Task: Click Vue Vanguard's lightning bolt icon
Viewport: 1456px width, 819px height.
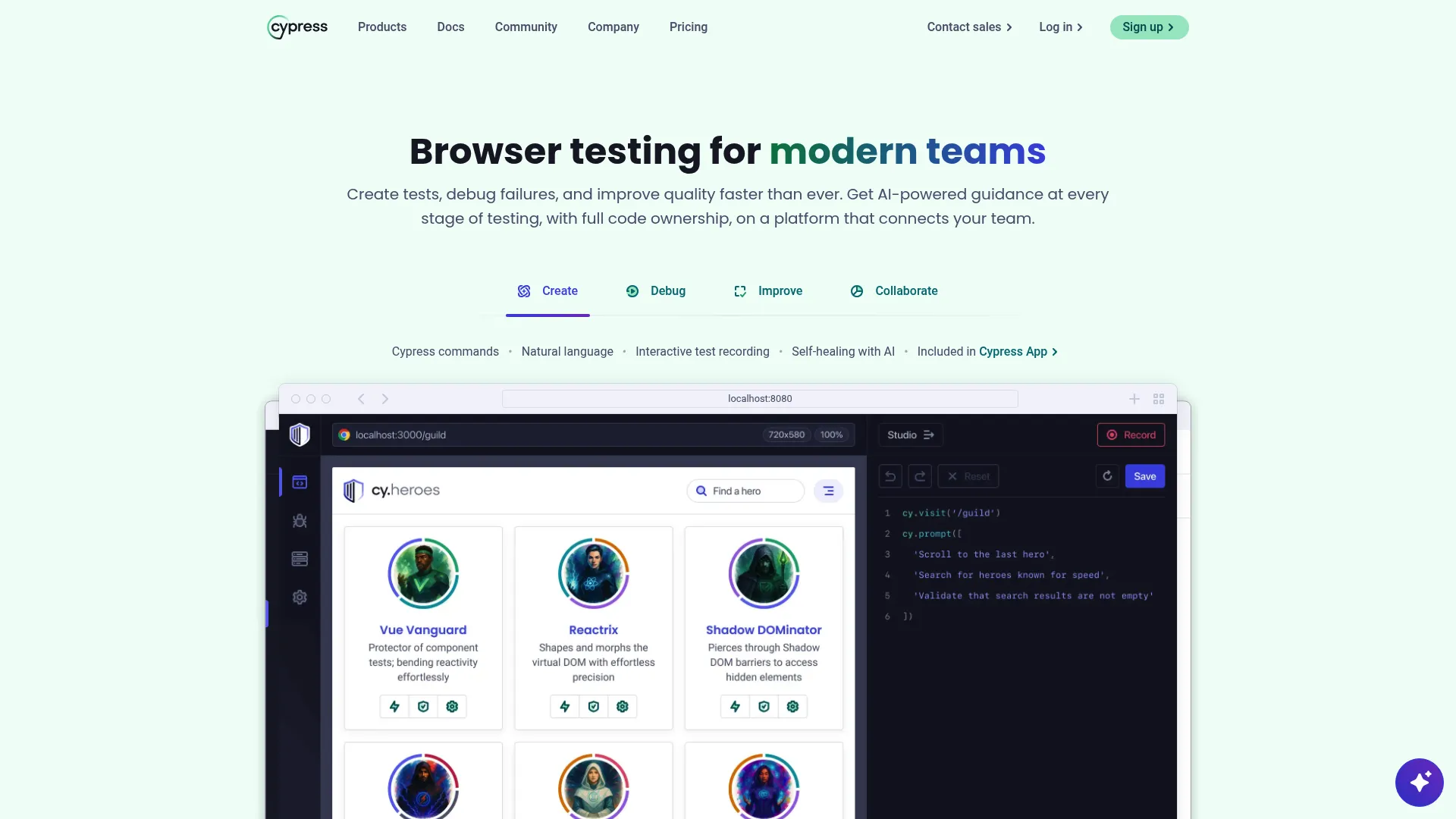Action: click(394, 707)
